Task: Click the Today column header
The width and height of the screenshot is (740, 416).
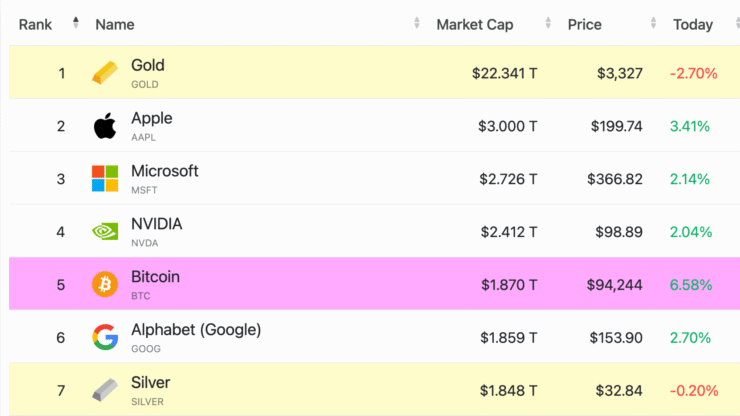Action: click(693, 25)
